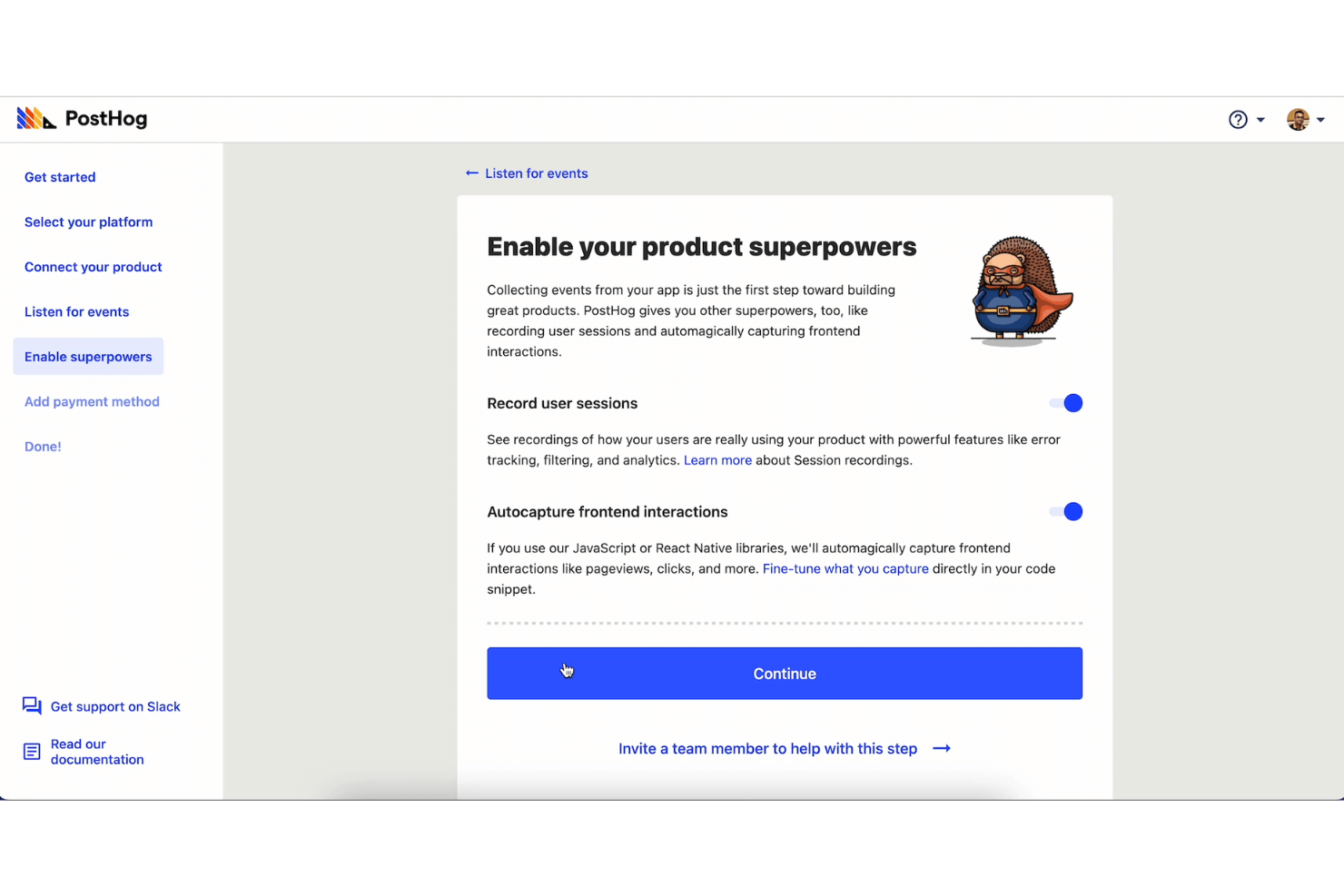Disable Autocapture frontend interactions switch

pos(1066,512)
